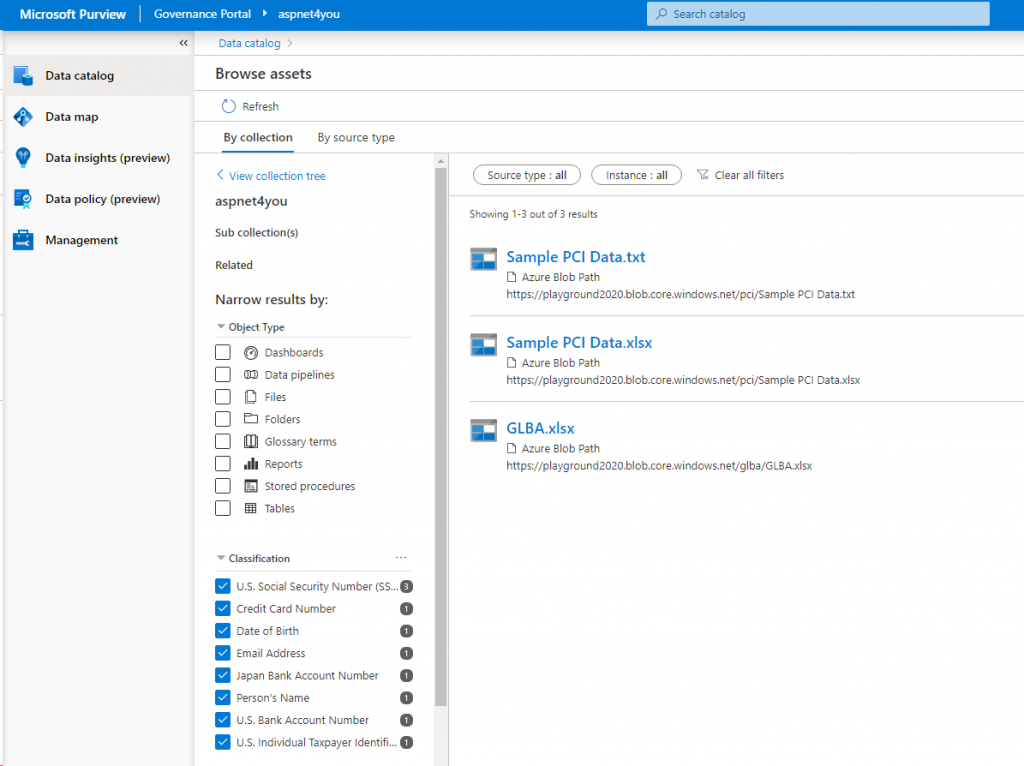Screen dimensions: 1024x766
Task: Click the Search catalog input field
Action: (x=818, y=14)
